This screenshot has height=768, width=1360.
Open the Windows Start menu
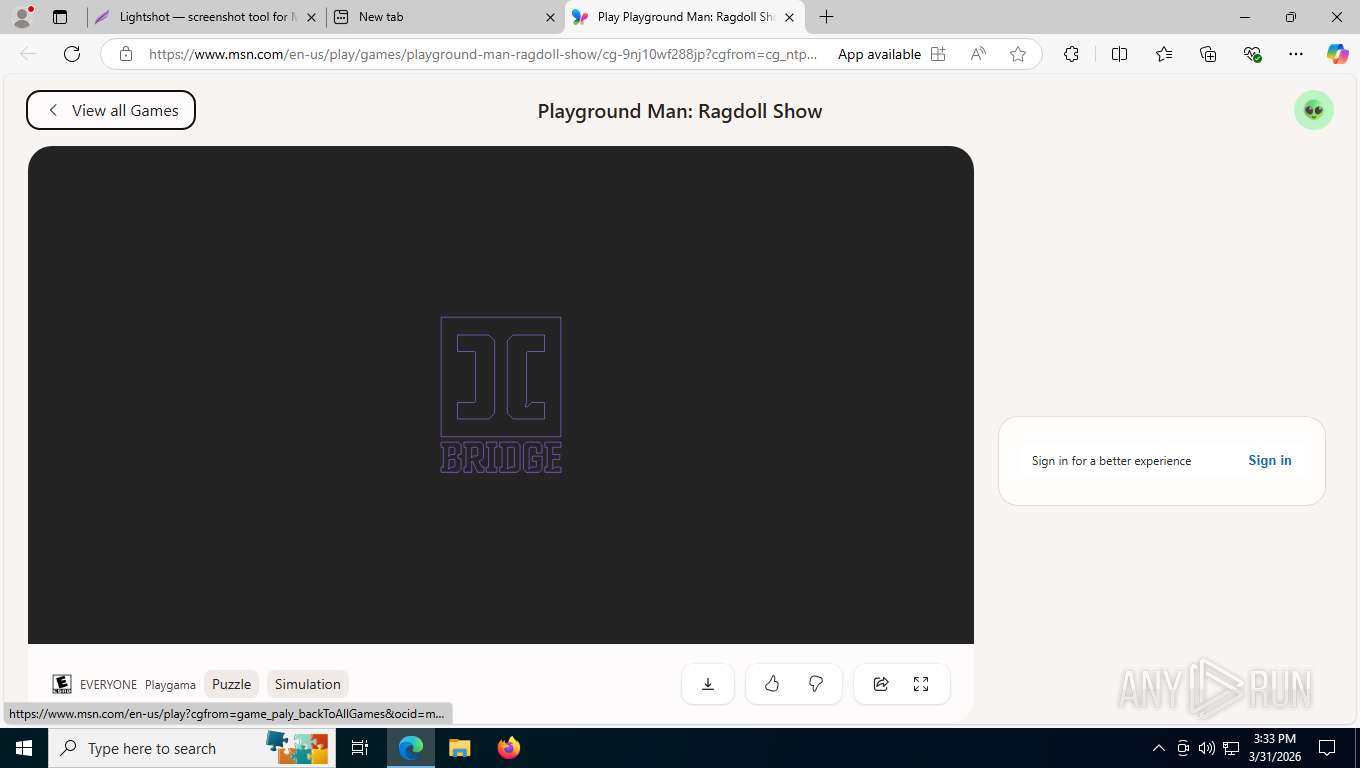click(24, 748)
